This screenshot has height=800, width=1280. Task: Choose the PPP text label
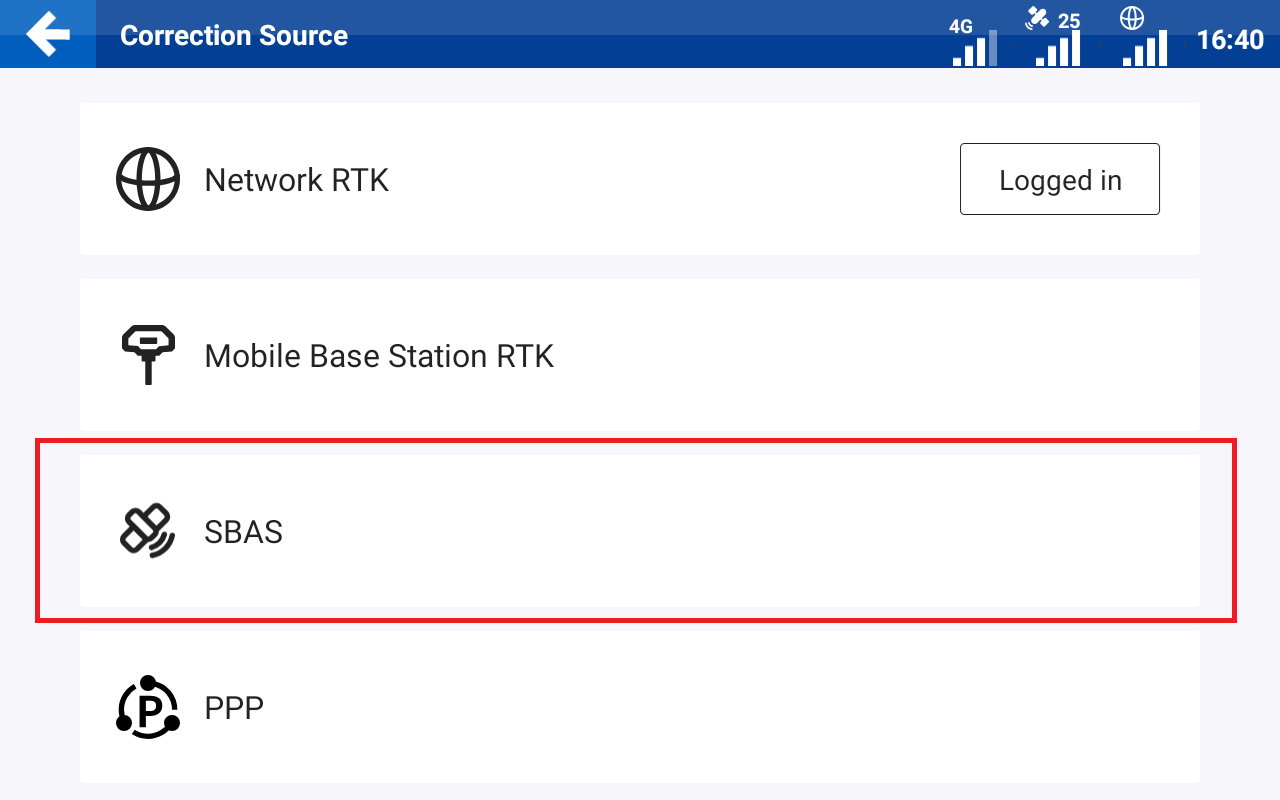(234, 708)
